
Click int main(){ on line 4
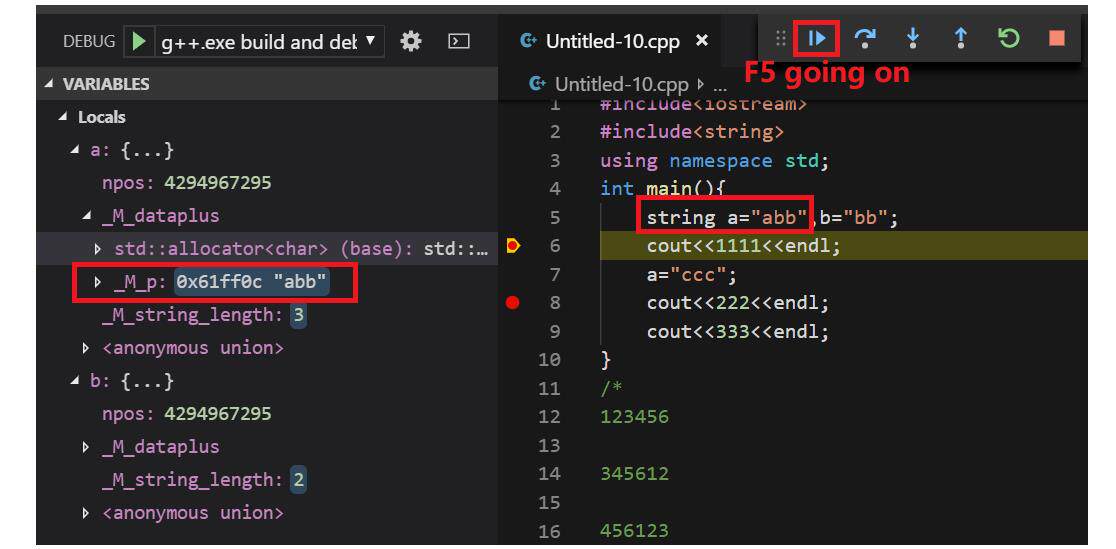click(x=663, y=189)
